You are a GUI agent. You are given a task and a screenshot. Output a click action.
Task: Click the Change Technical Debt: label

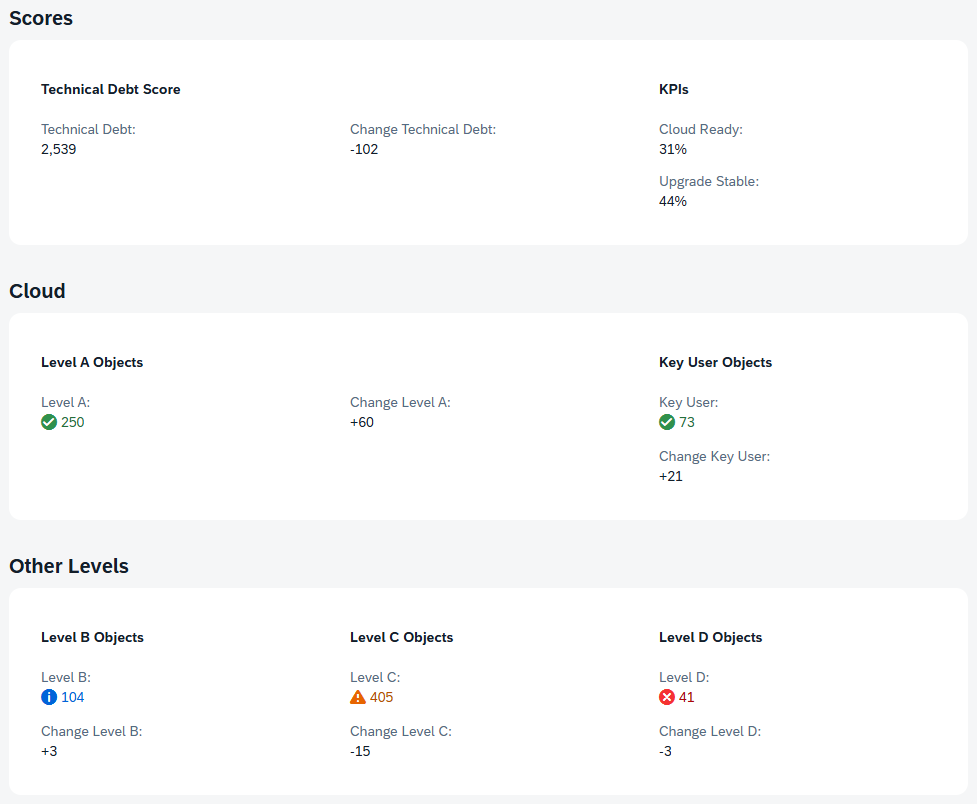[x=423, y=130]
